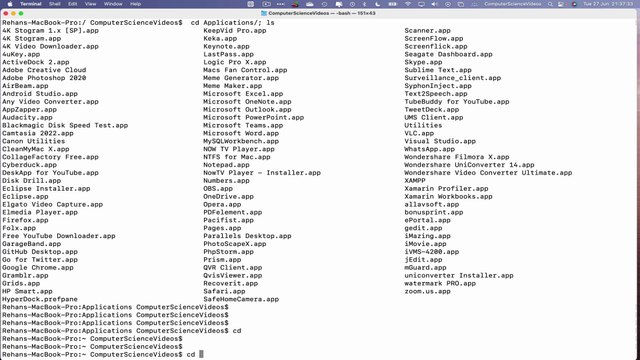Screen dimensions: 640x360
Task: Click the display mirroring icon
Action: point(422,4)
